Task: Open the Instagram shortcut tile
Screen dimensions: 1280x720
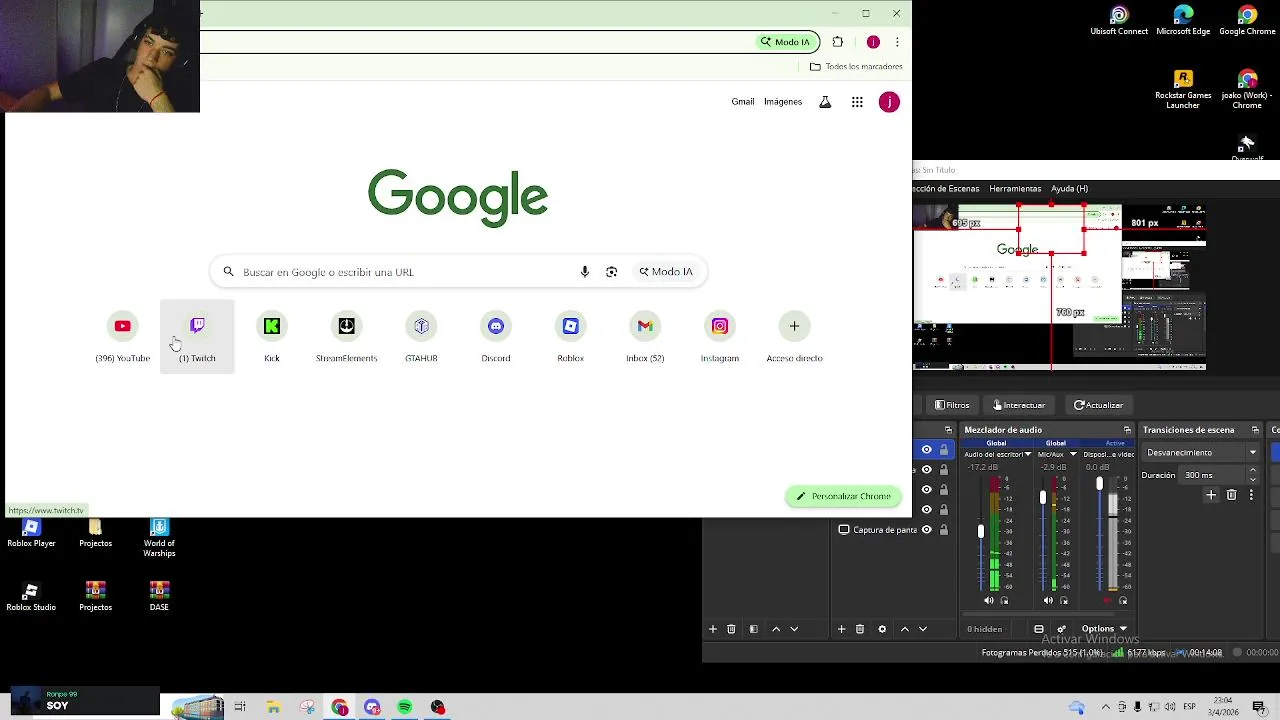Action: 720,337
